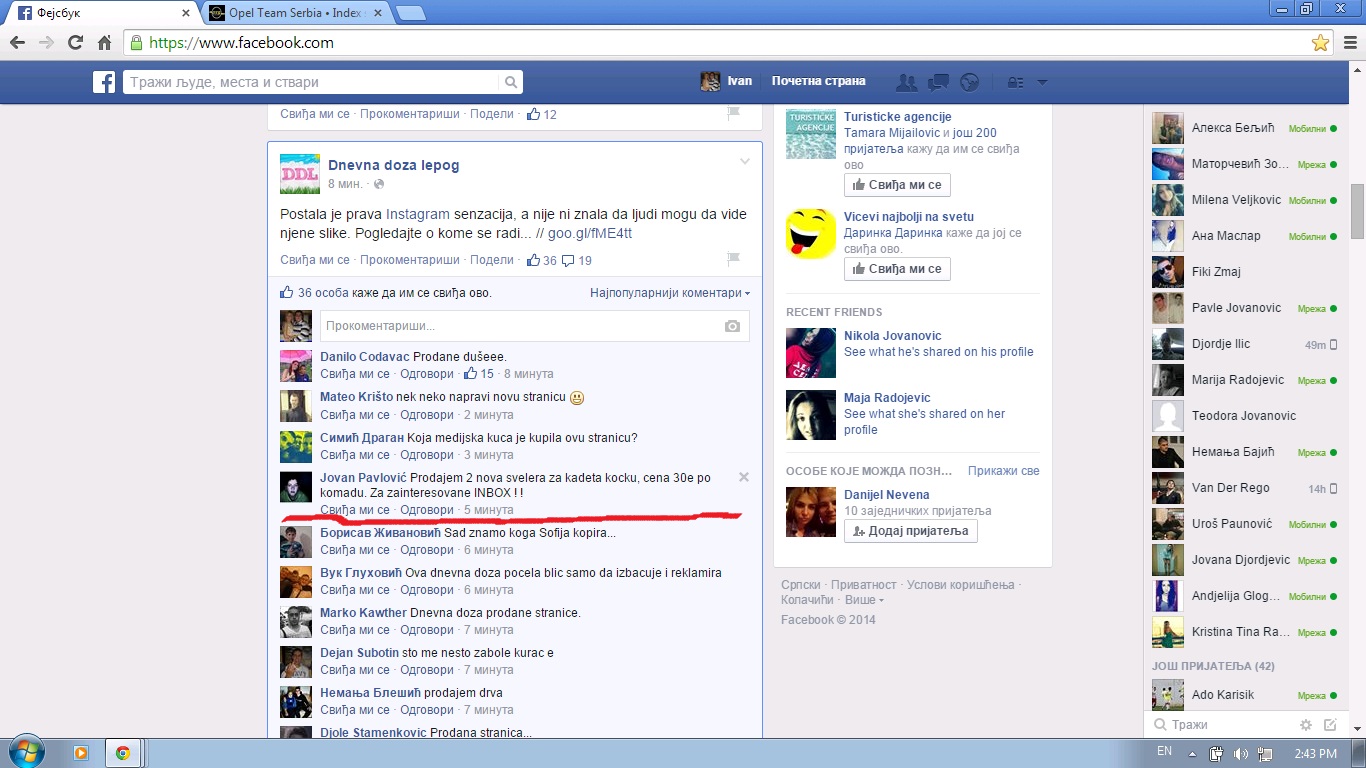1366x768 pixels.
Task: Click the Instagram link in post
Action: tap(417, 215)
